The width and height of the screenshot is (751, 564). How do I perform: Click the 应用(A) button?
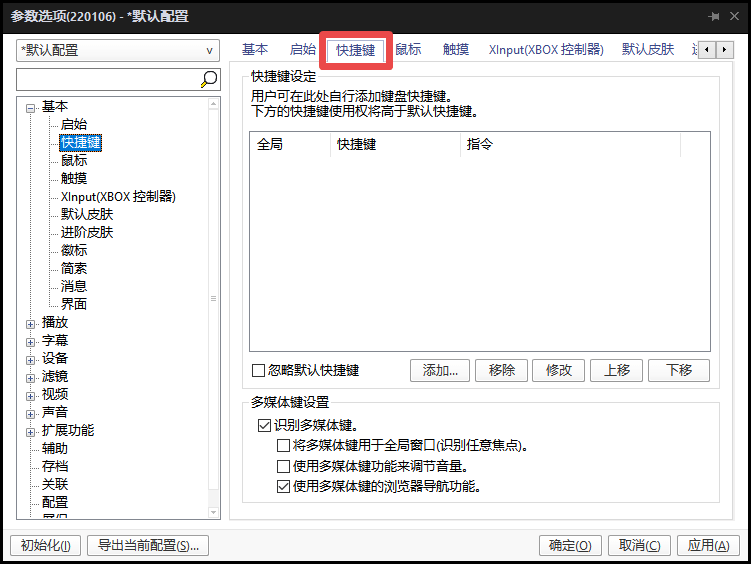tap(708, 545)
